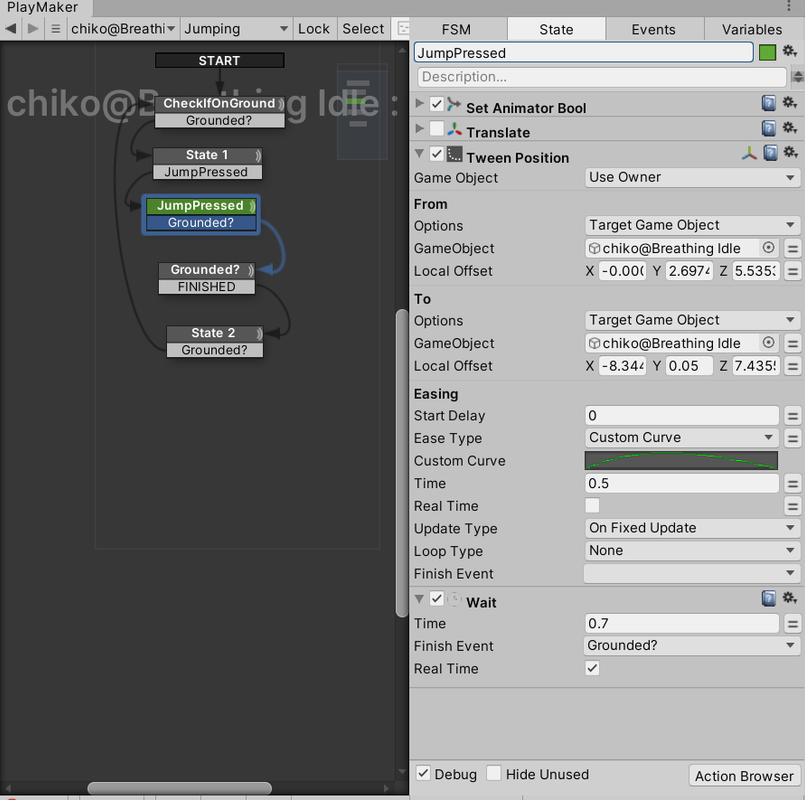This screenshot has height=800, width=805.
Task: Toggle variable mode for Tween Time
Action: point(792,483)
